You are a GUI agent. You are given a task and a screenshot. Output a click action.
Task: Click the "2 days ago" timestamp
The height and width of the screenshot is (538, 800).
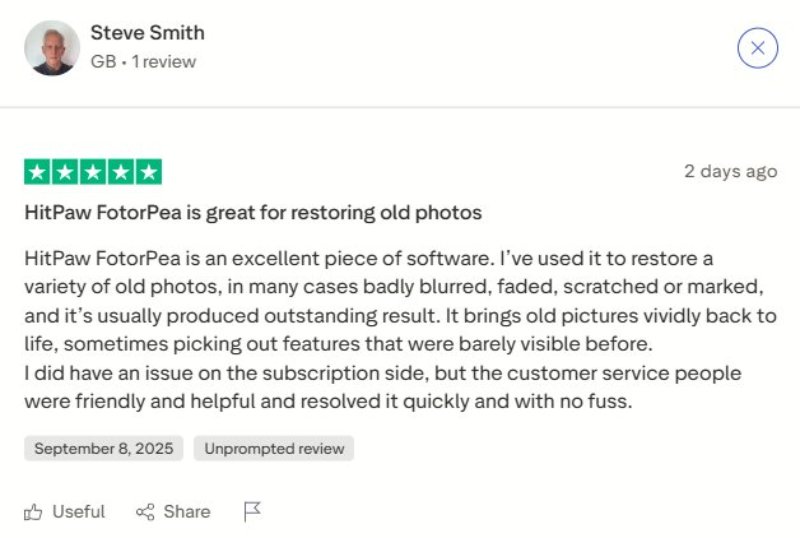730,171
